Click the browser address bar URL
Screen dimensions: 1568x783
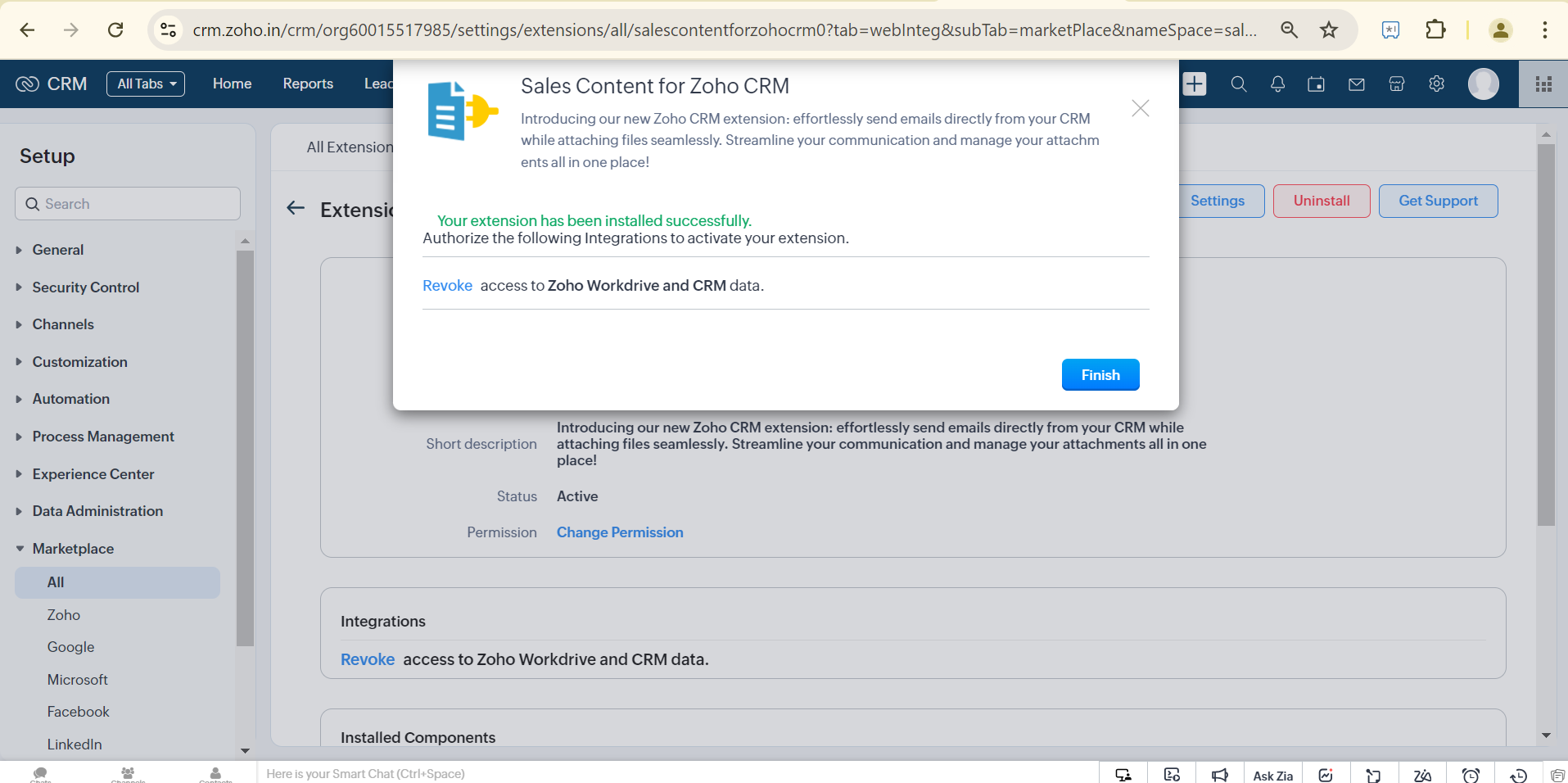pos(725,30)
